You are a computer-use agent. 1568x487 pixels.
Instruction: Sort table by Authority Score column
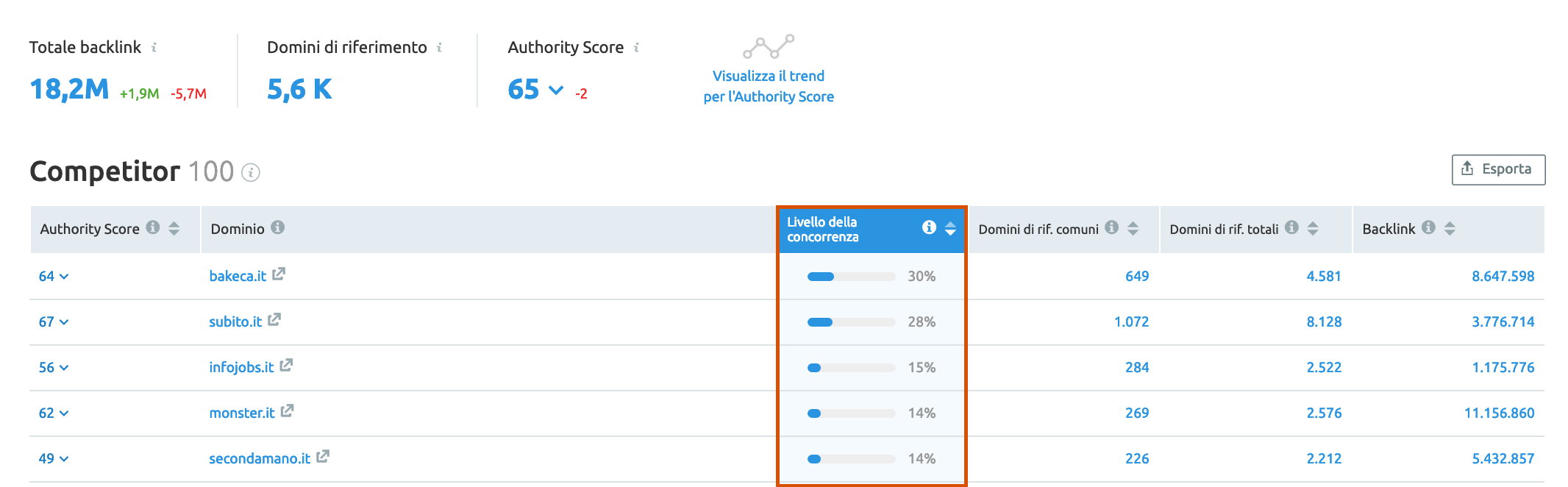pyautogui.click(x=174, y=228)
